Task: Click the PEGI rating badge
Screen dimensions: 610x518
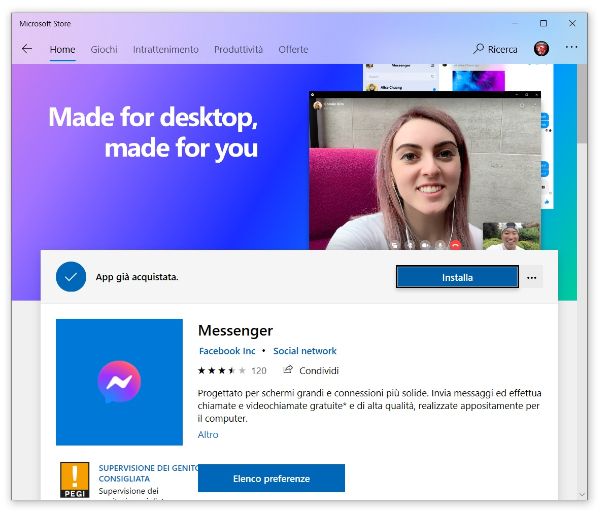Action: [x=75, y=480]
